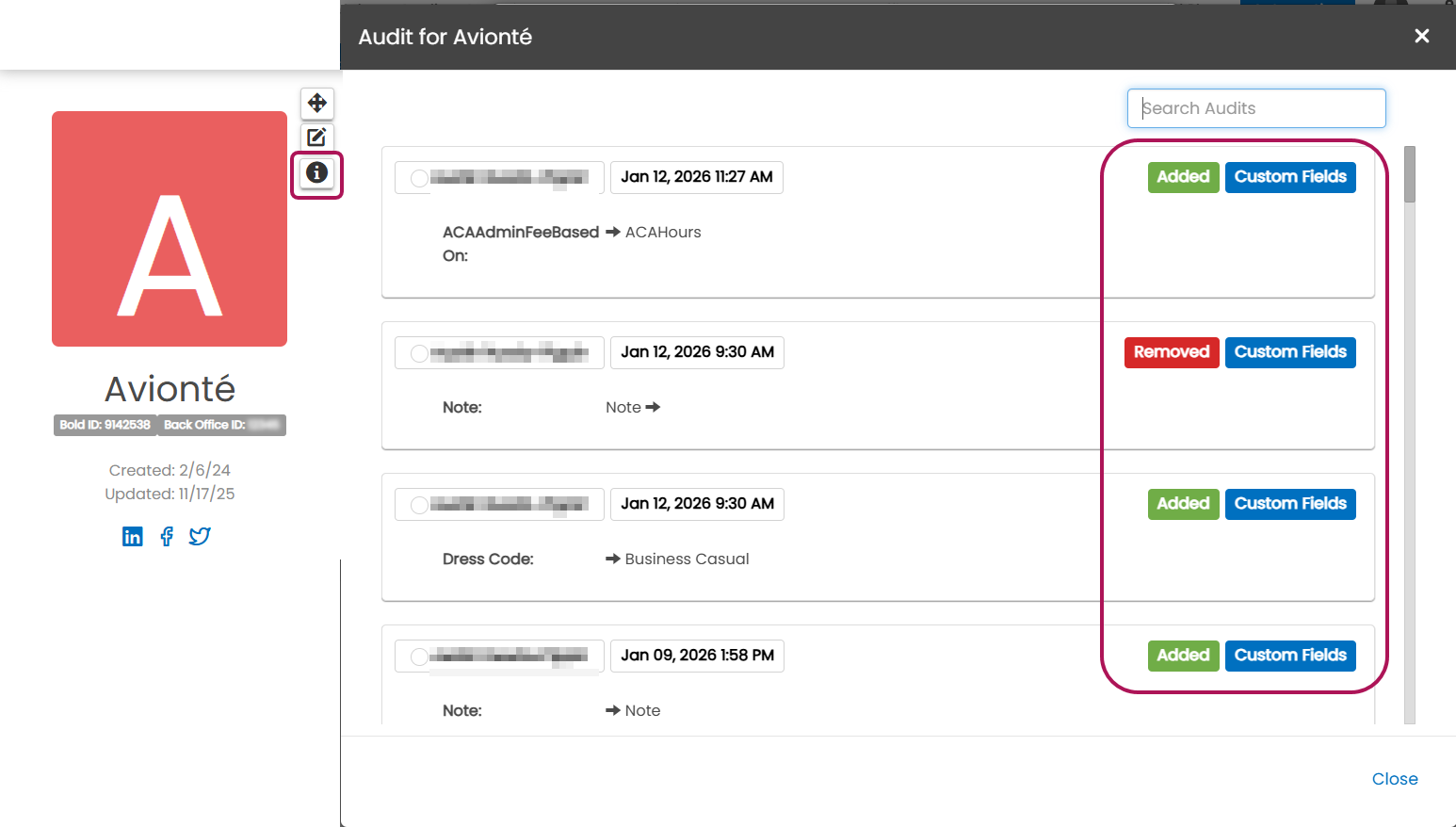The height and width of the screenshot is (827, 1456).
Task: Click the Removed badge
Action: (1172, 352)
